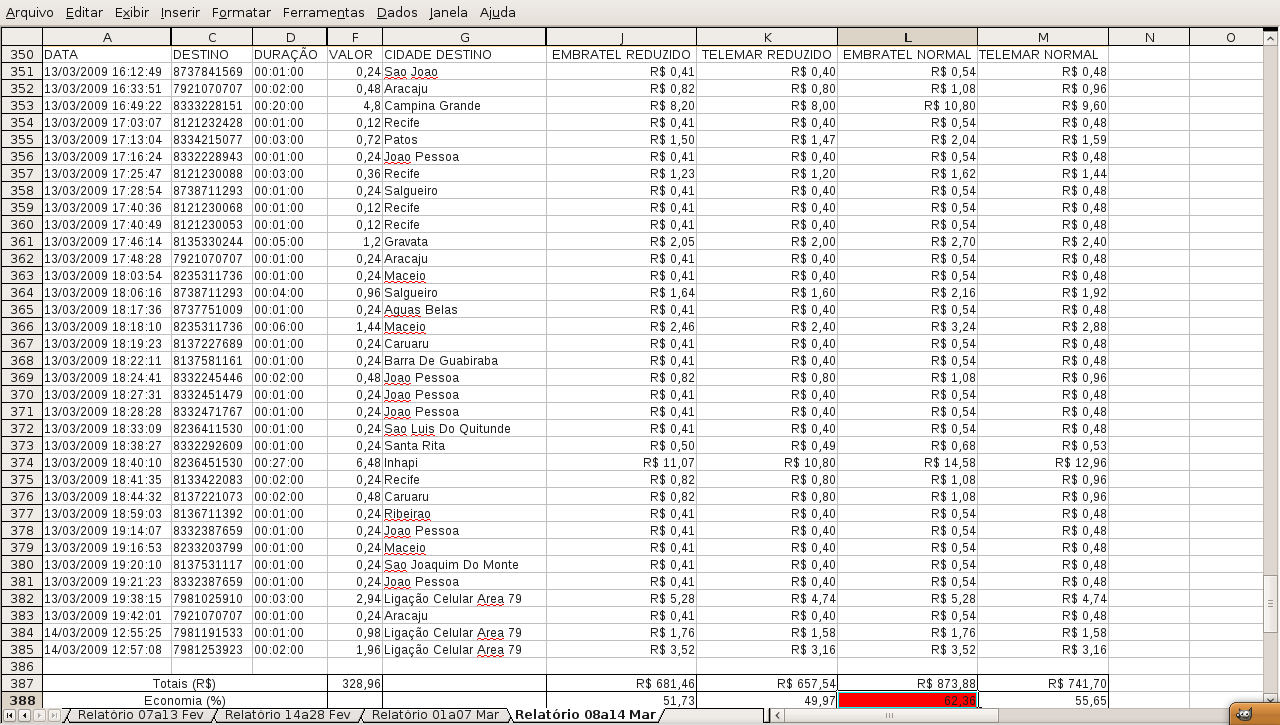1280x725 pixels.
Task: Select column D header
Action: (x=289, y=37)
